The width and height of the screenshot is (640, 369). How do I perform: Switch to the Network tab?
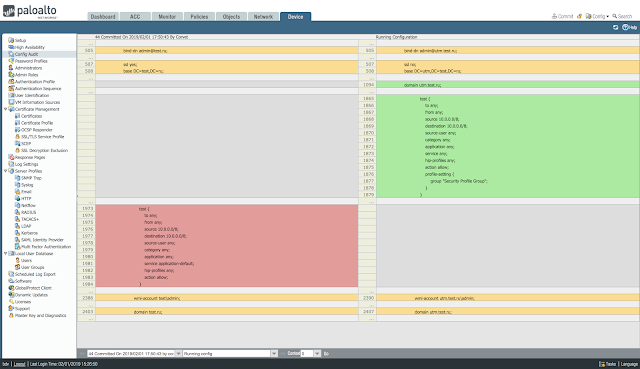[263, 17]
